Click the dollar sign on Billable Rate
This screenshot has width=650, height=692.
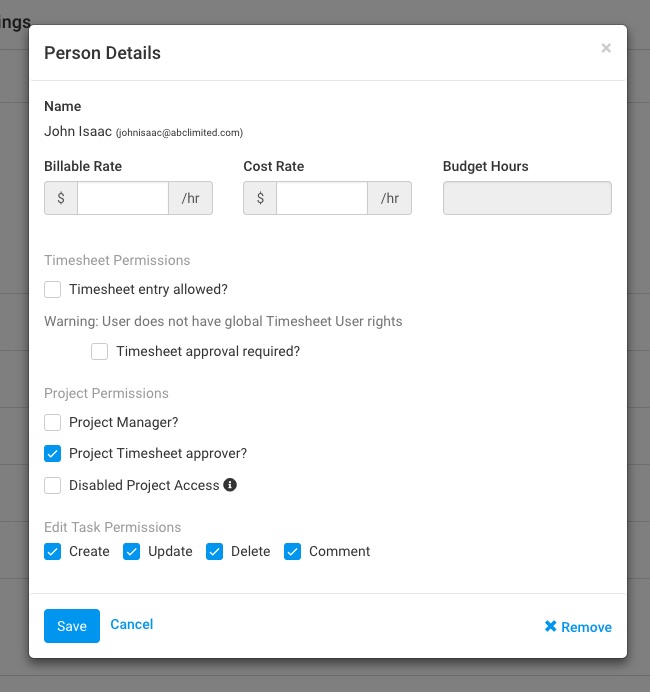pos(61,198)
